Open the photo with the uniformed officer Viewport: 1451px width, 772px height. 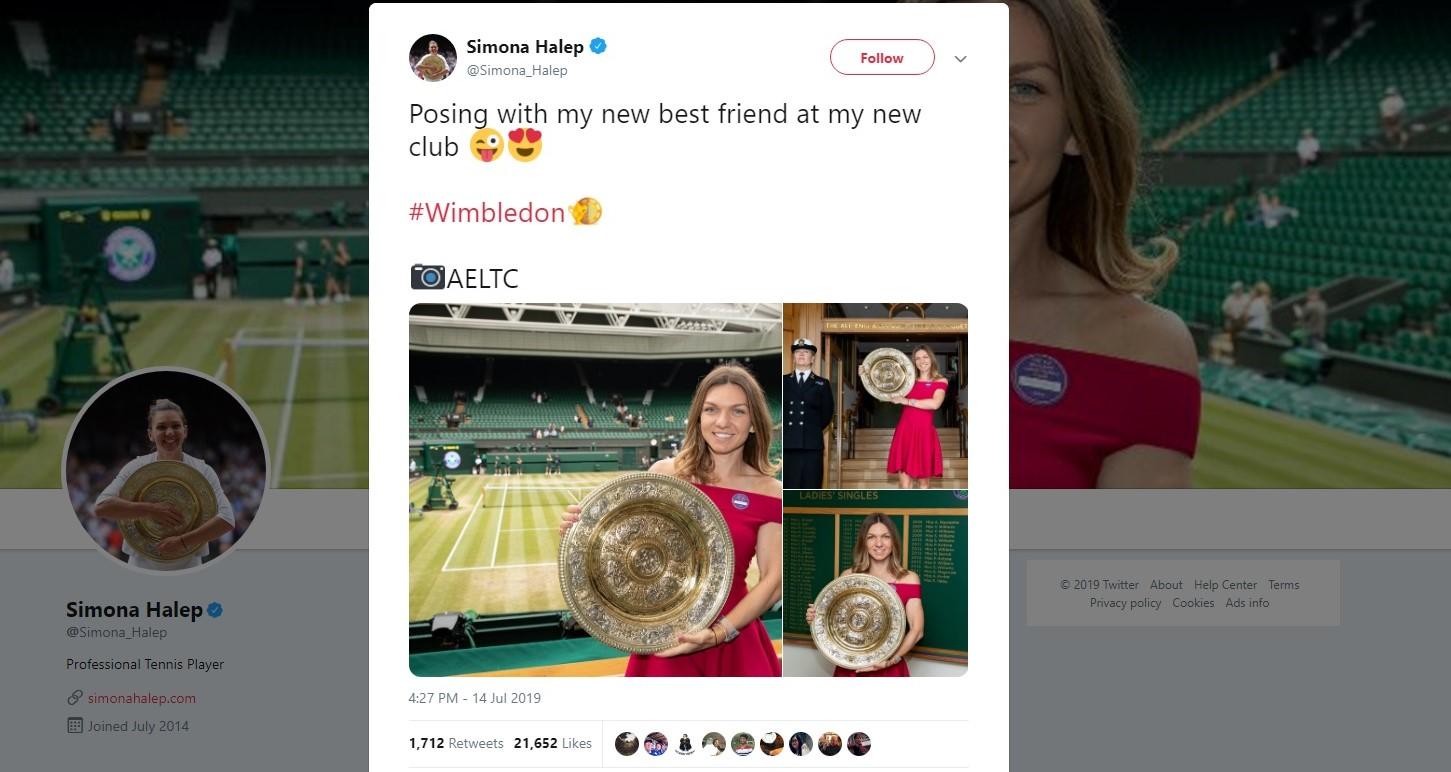tap(875, 395)
